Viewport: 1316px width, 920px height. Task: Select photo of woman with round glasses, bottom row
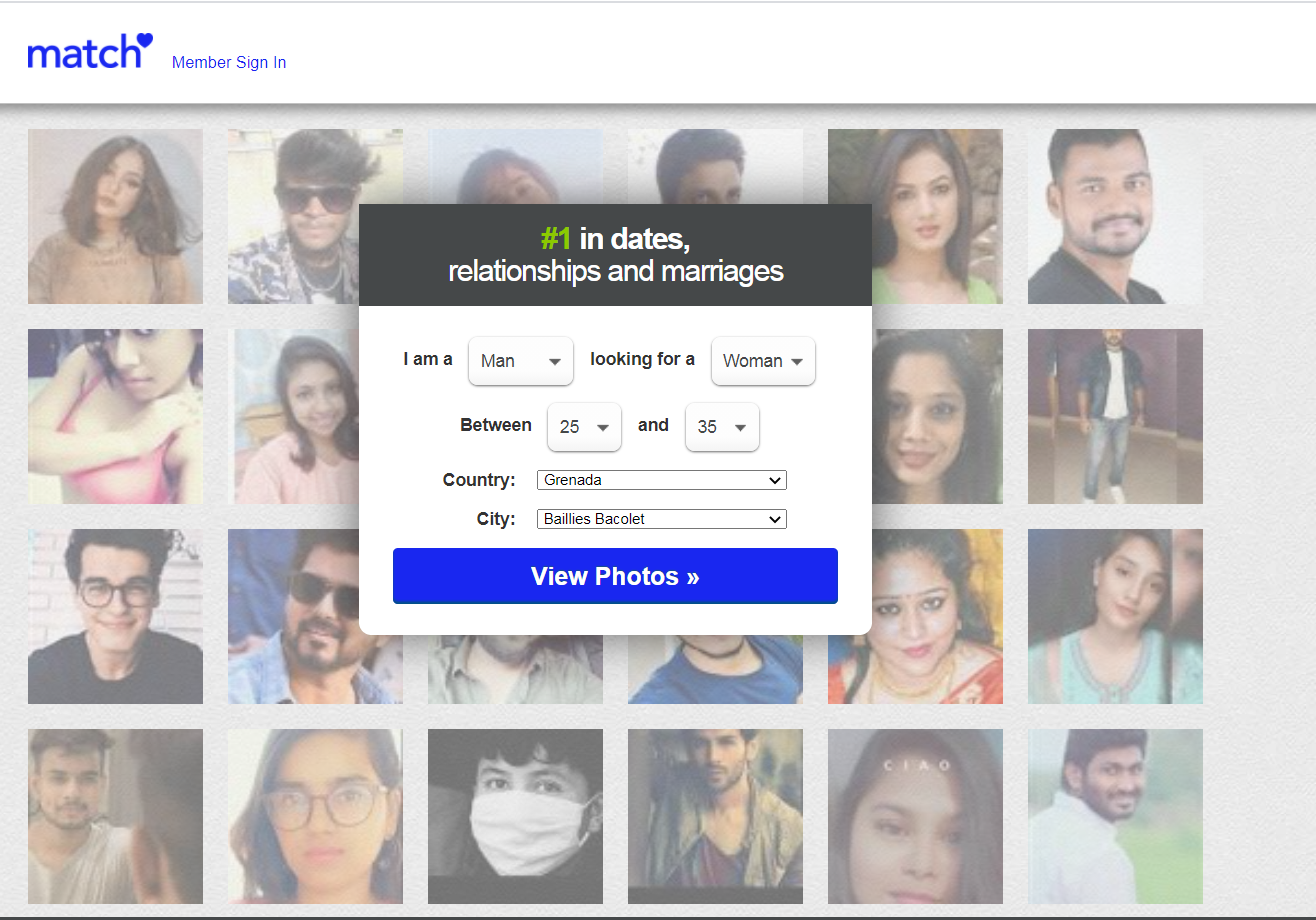315,816
